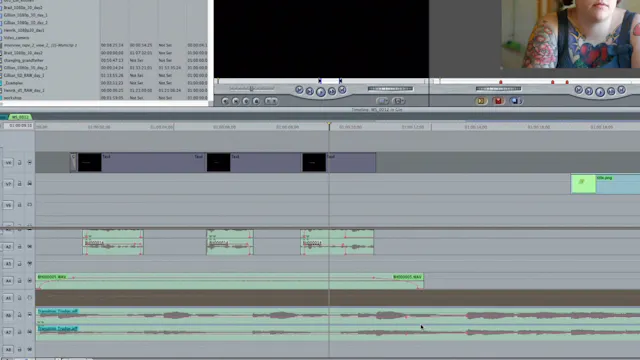The image size is (640, 360).
Task: Go to next edit in Canvas transport
Action: 621,90
